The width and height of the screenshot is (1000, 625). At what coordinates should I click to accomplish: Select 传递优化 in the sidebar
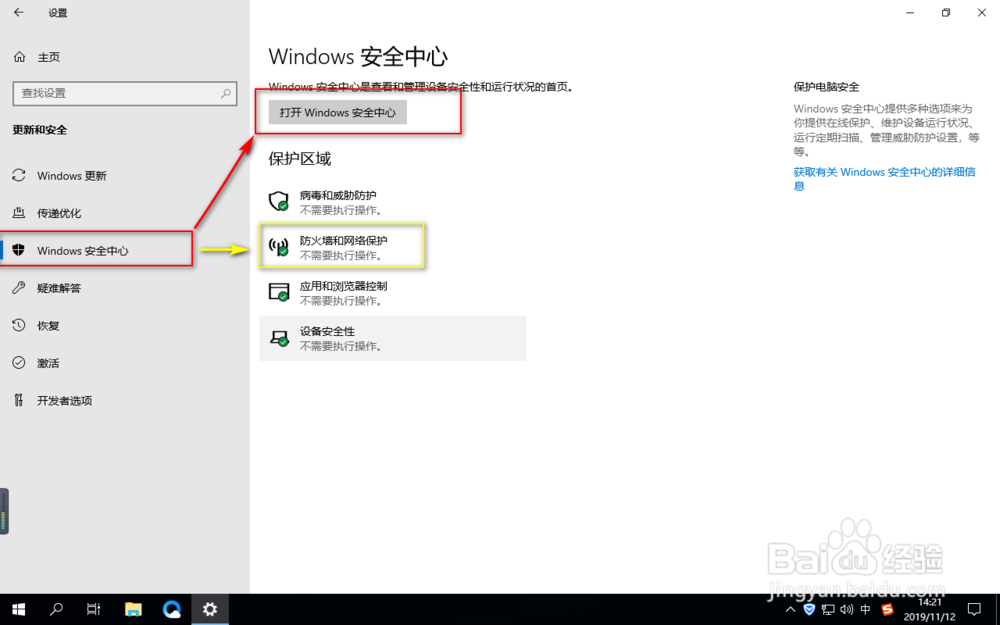click(60, 213)
